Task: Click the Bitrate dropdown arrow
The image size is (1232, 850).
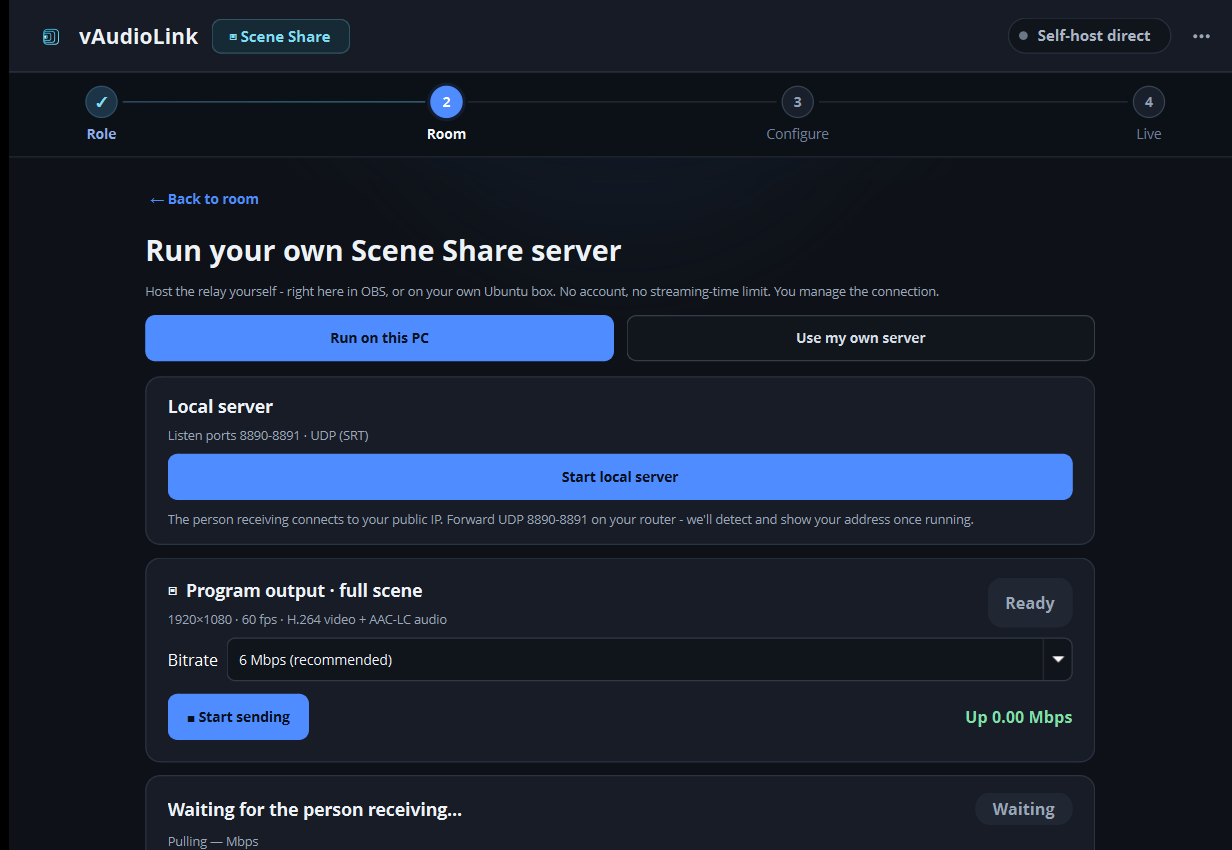Action: [1058, 660]
